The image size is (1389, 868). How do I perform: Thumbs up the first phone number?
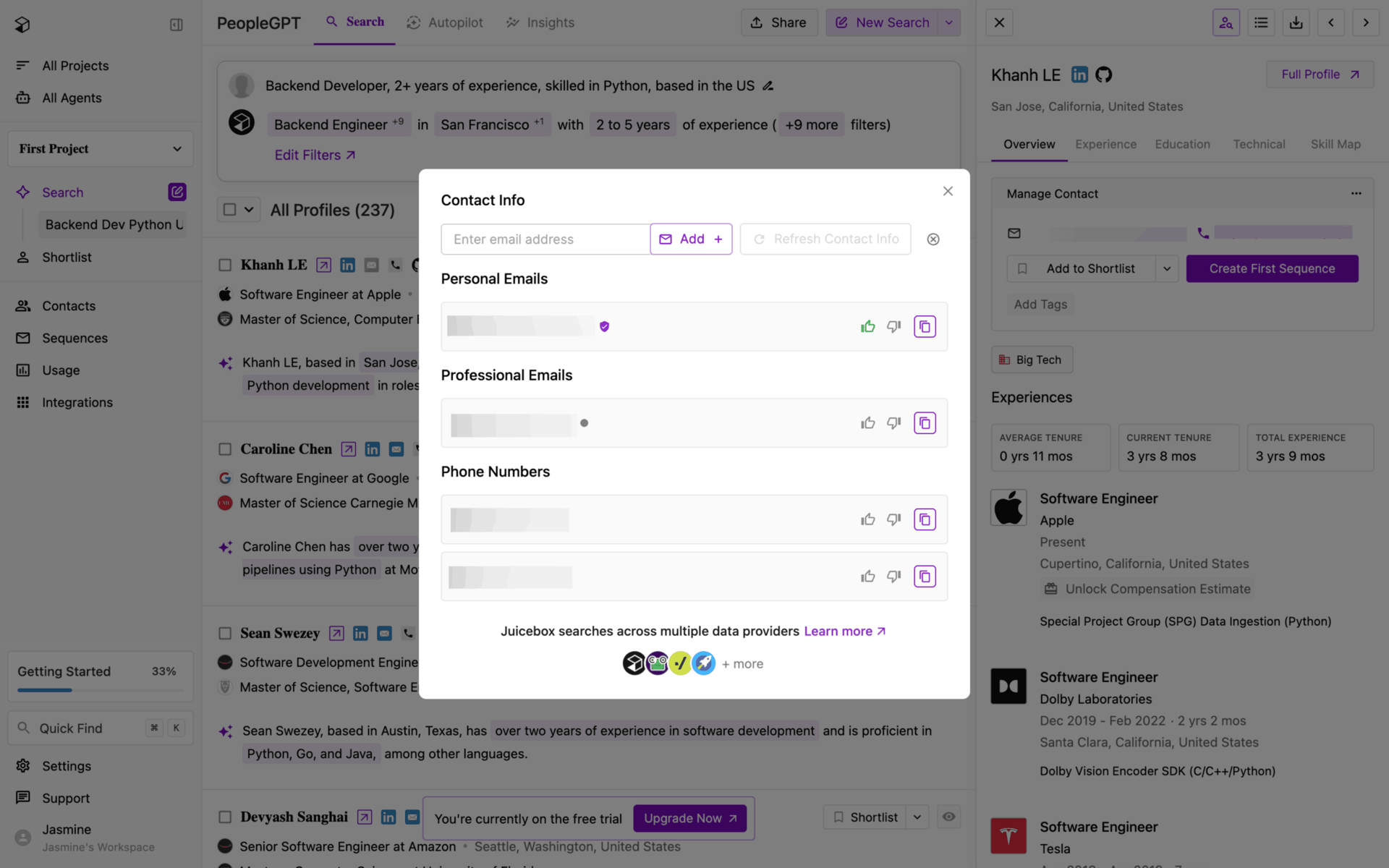click(x=868, y=519)
